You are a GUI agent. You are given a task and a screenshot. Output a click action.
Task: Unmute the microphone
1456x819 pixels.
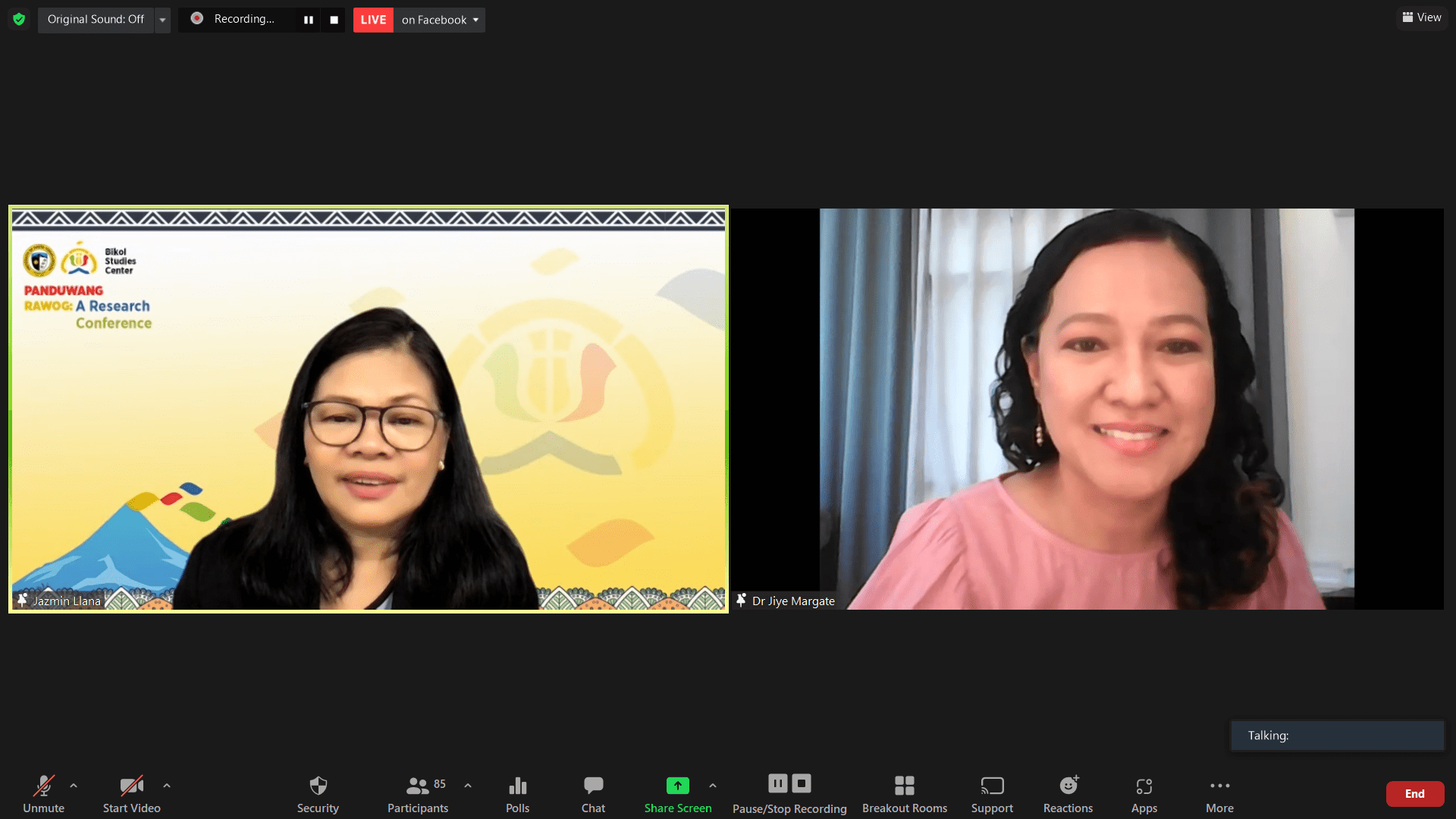click(43, 793)
